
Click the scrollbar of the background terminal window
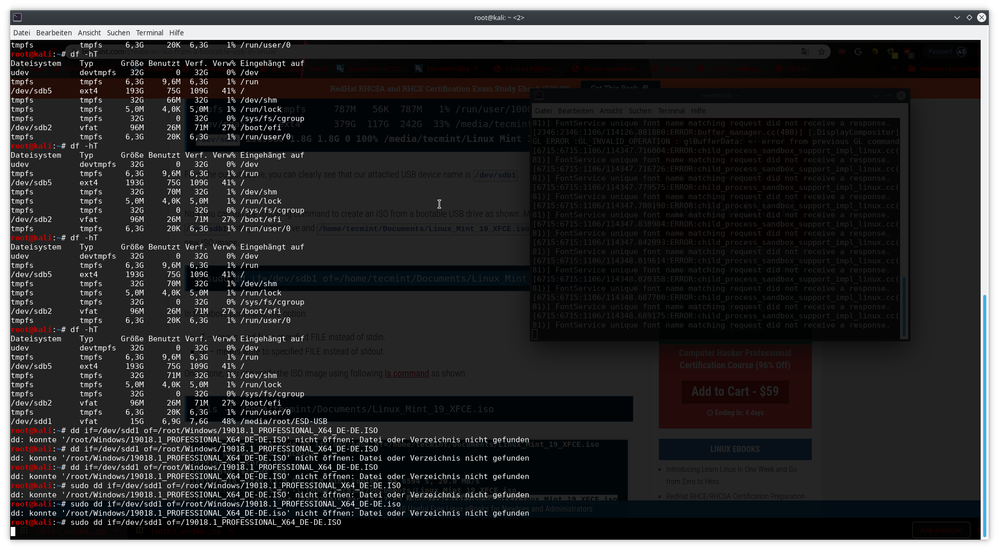coord(903,306)
